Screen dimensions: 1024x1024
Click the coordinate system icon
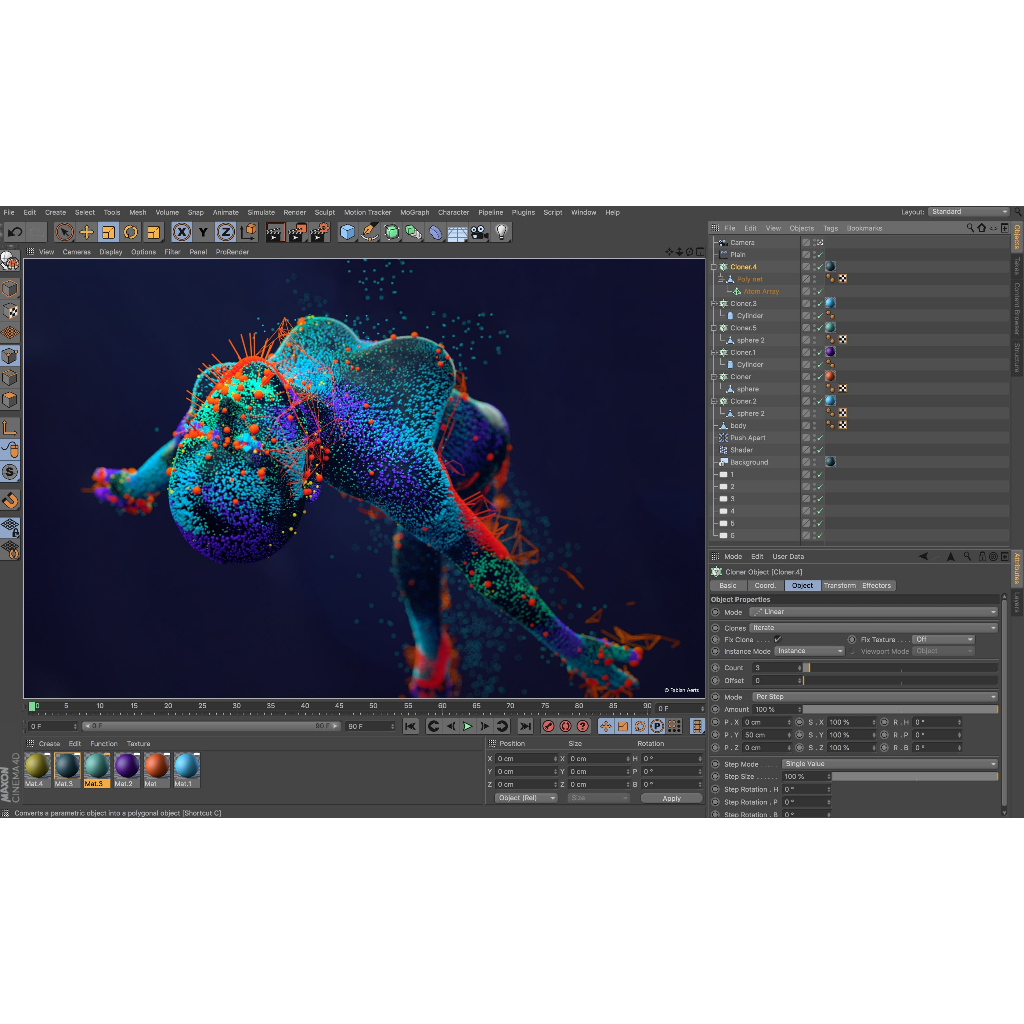(248, 232)
